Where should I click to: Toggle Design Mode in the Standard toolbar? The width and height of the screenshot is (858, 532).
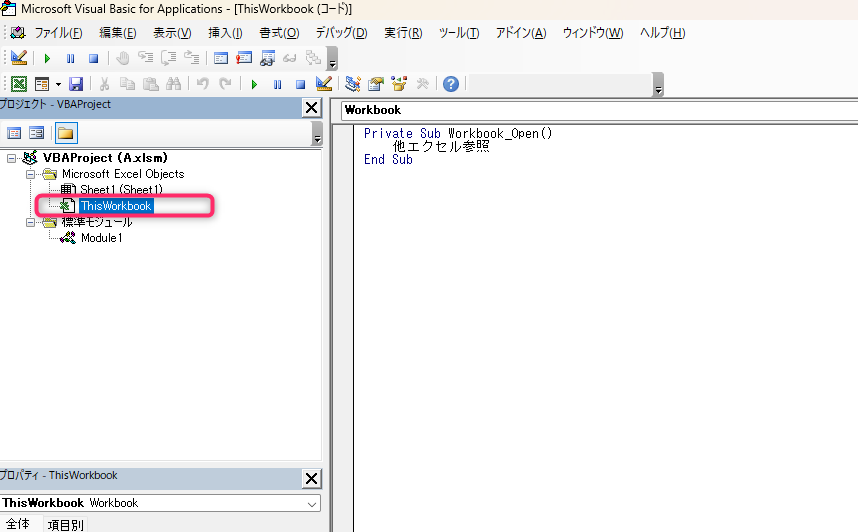pos(323,84)
